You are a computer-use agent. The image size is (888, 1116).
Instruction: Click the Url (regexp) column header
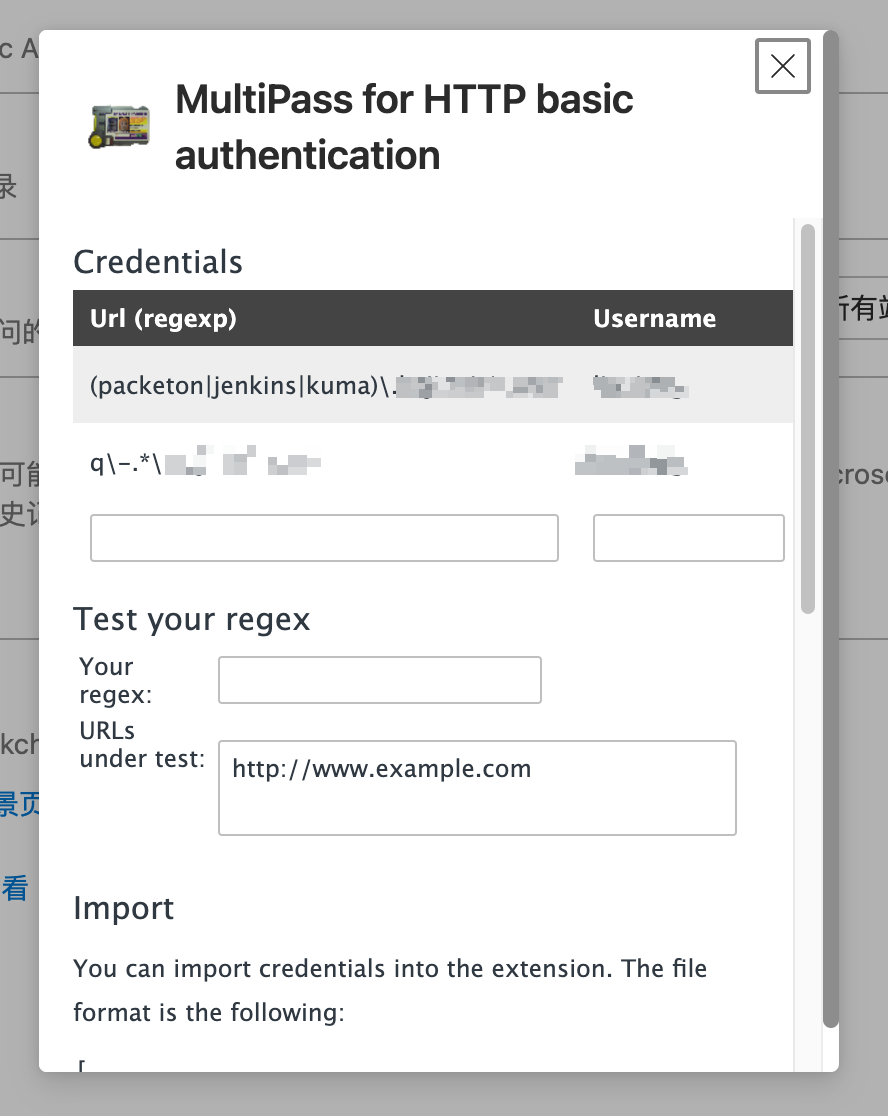pos(163,318)
